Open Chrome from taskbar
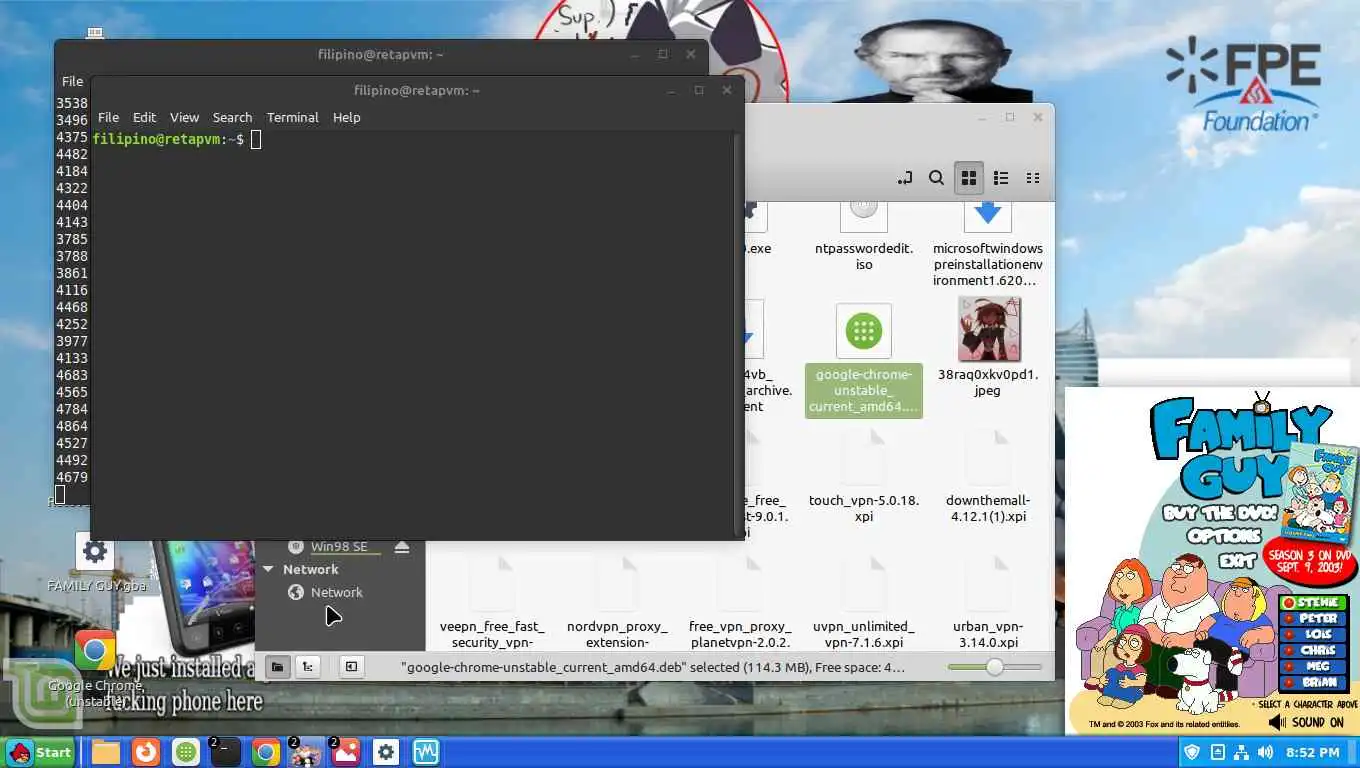Image resolution: width=1360 pixels, height=768 pixels. pos(266,752)
